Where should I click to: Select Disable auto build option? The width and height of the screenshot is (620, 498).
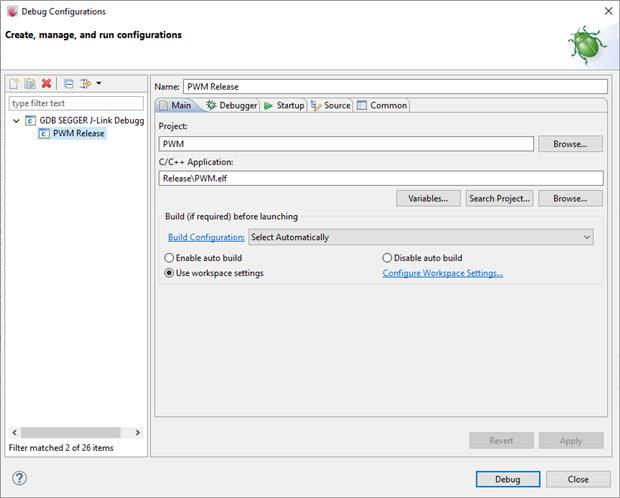(x=387, y=258)
